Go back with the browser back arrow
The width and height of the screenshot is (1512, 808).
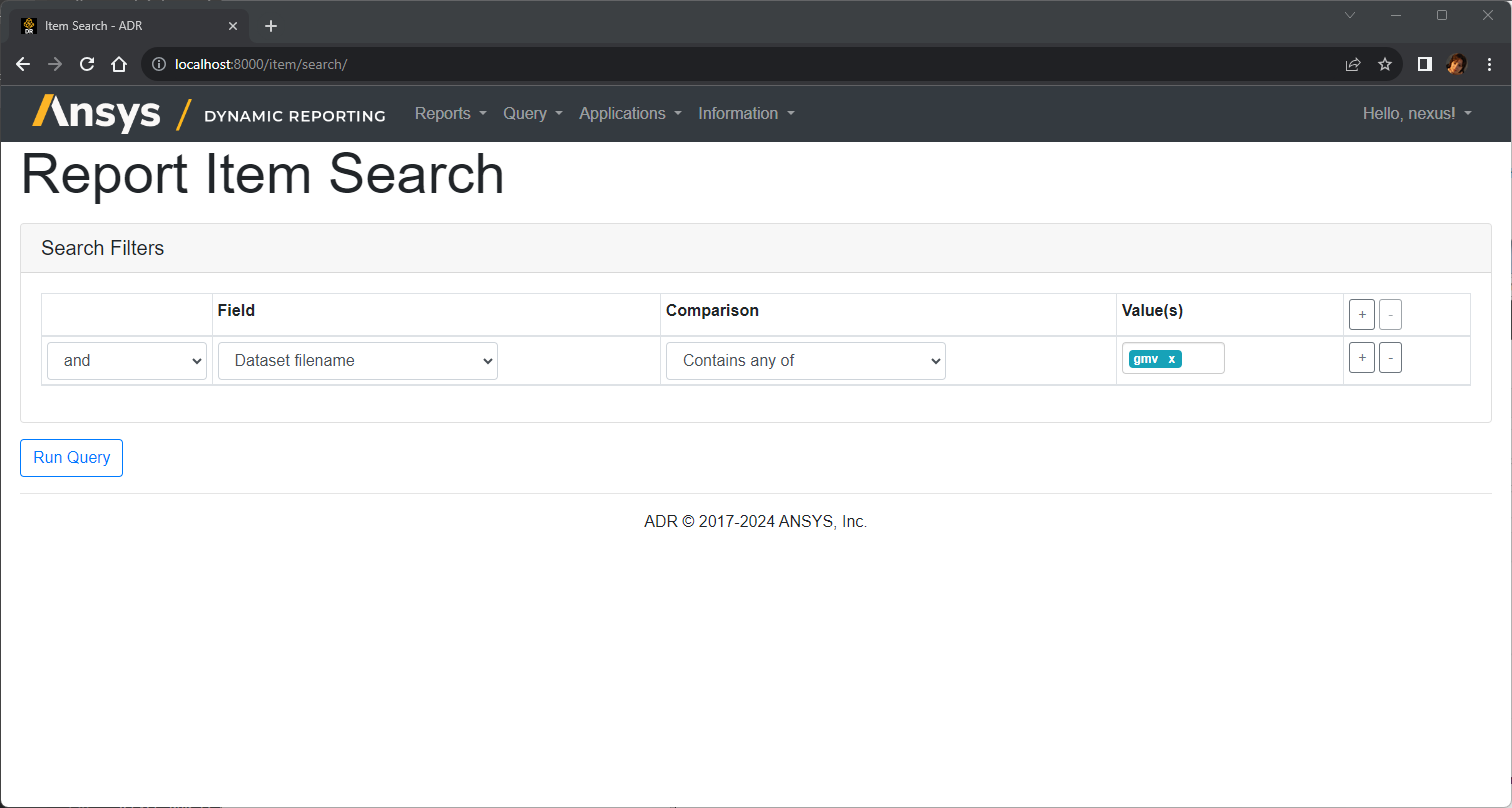pyautogui.click(x=23, y=64)
